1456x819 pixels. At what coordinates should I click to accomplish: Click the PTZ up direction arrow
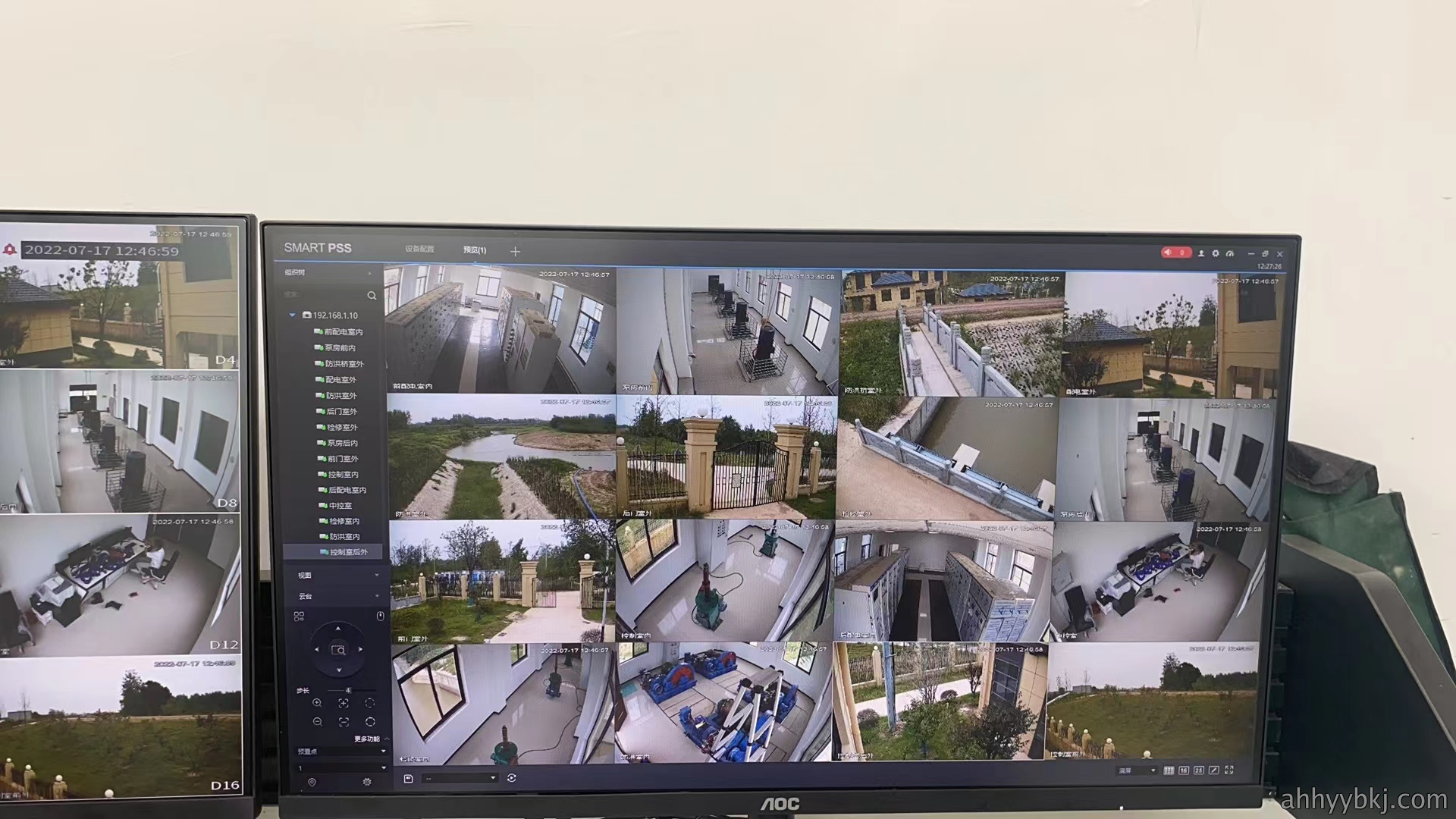338,629
